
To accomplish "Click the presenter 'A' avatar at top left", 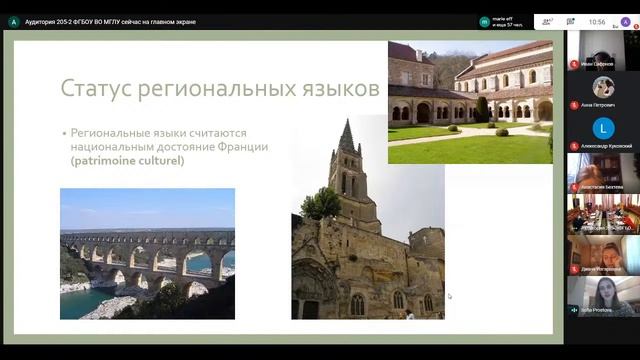I will (x=14, y=22).
